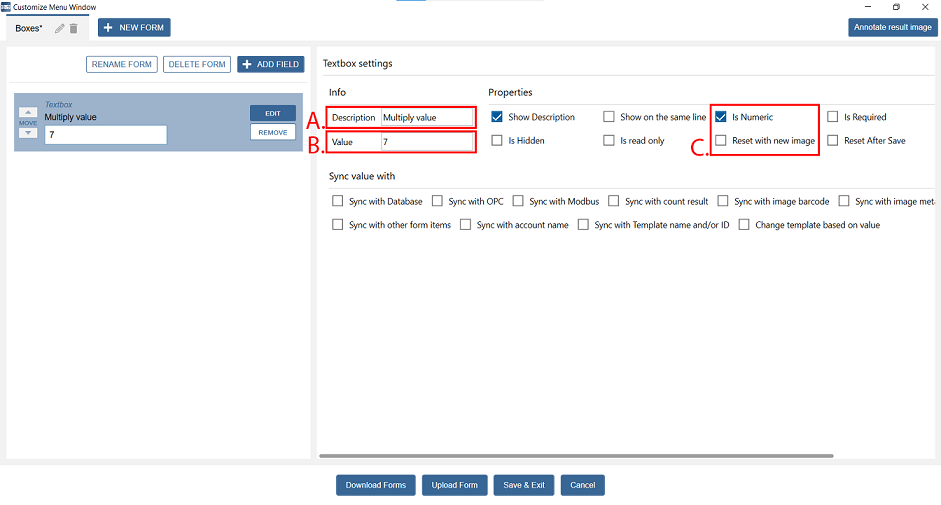Enable Reset with new image option
This screenshot has width=941, height=505.
721,141
